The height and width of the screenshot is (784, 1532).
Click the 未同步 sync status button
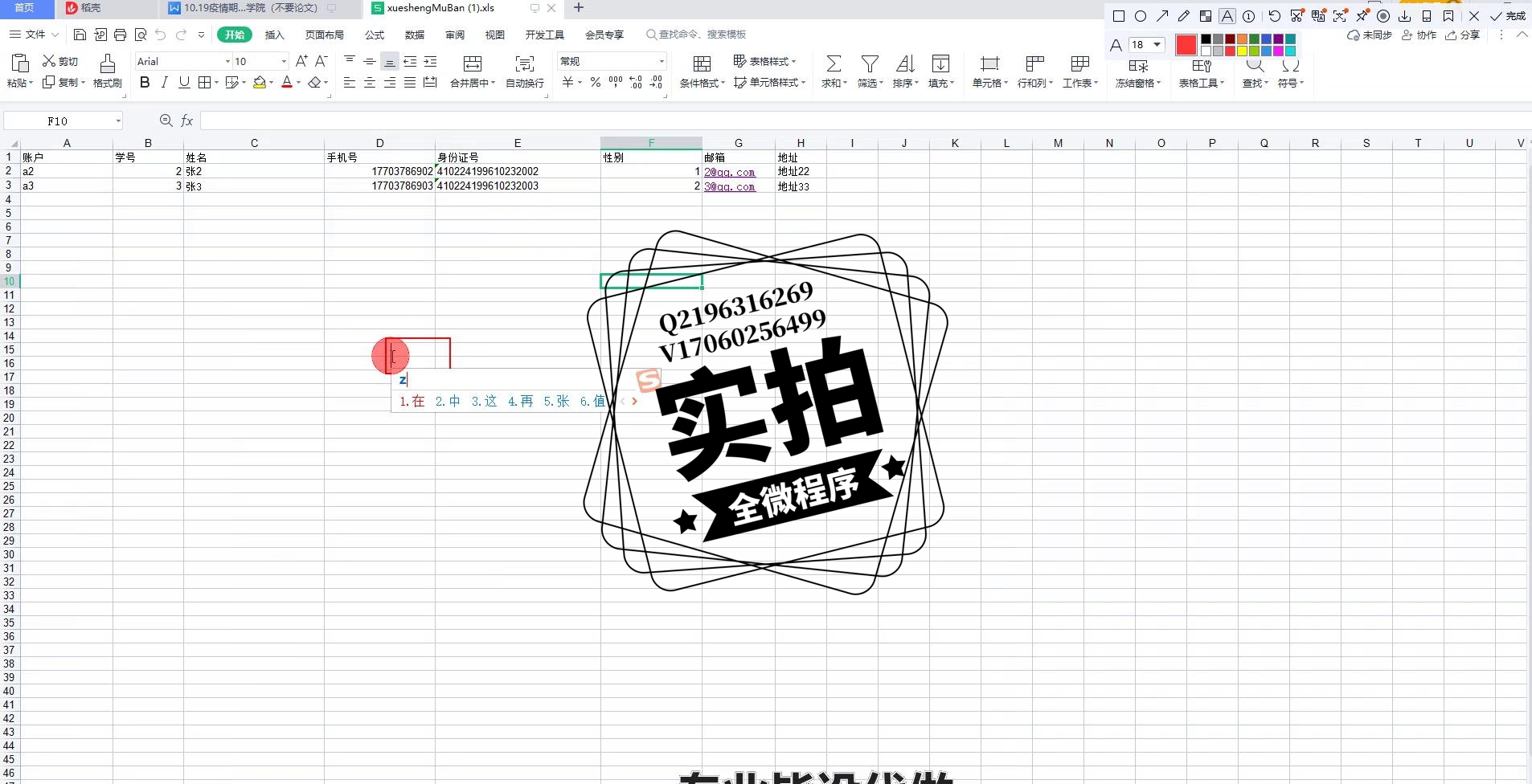tap(1370, 35)
